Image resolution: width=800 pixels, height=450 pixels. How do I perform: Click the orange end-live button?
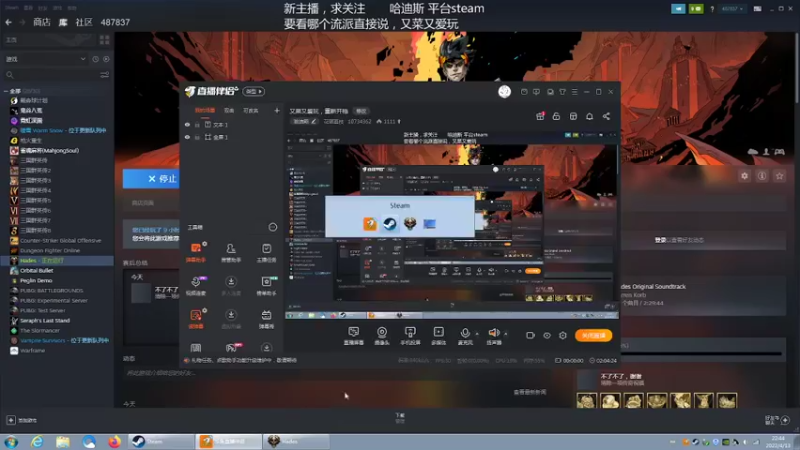pyautogui.click(x=593, y=335)
